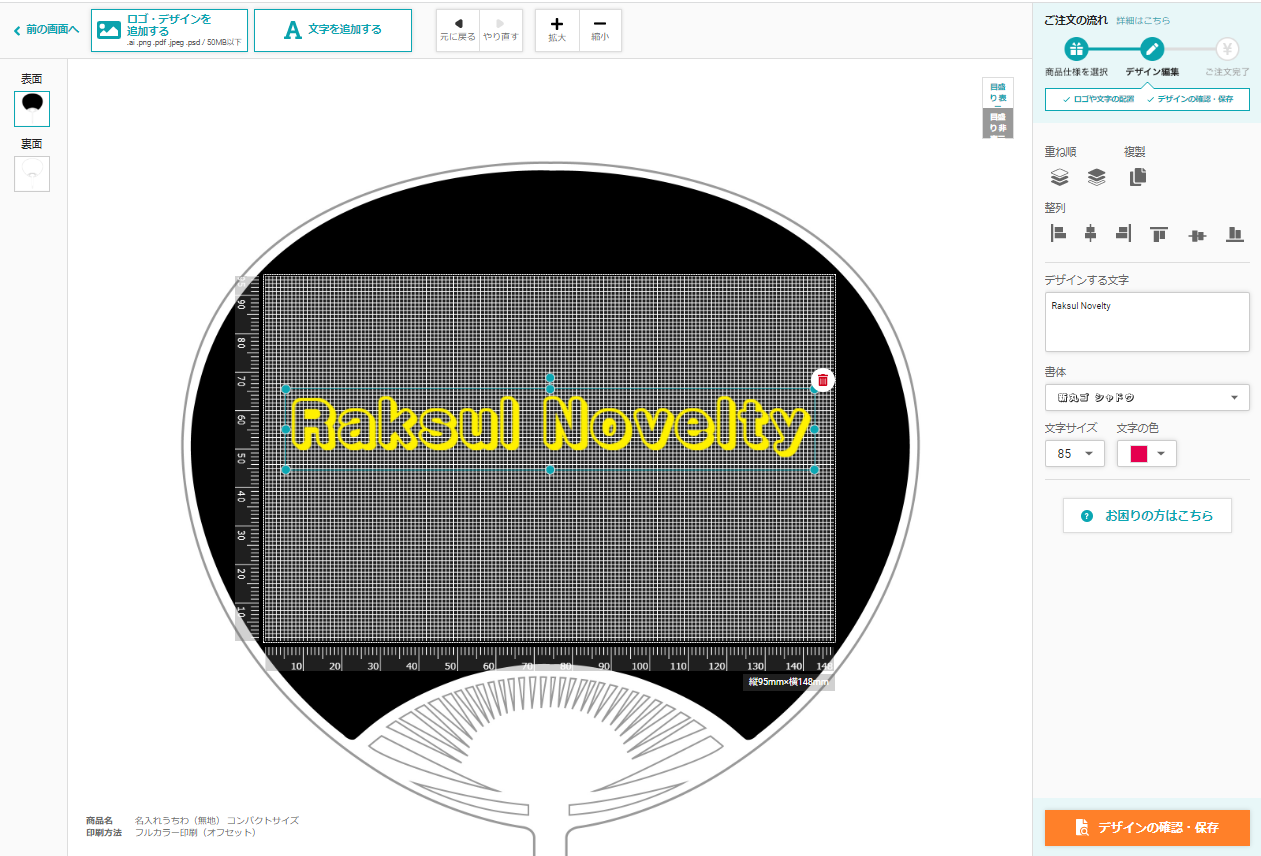Click document search icon on save button
This screenshot has width=1261, height=856.
tap(1081, 828)
